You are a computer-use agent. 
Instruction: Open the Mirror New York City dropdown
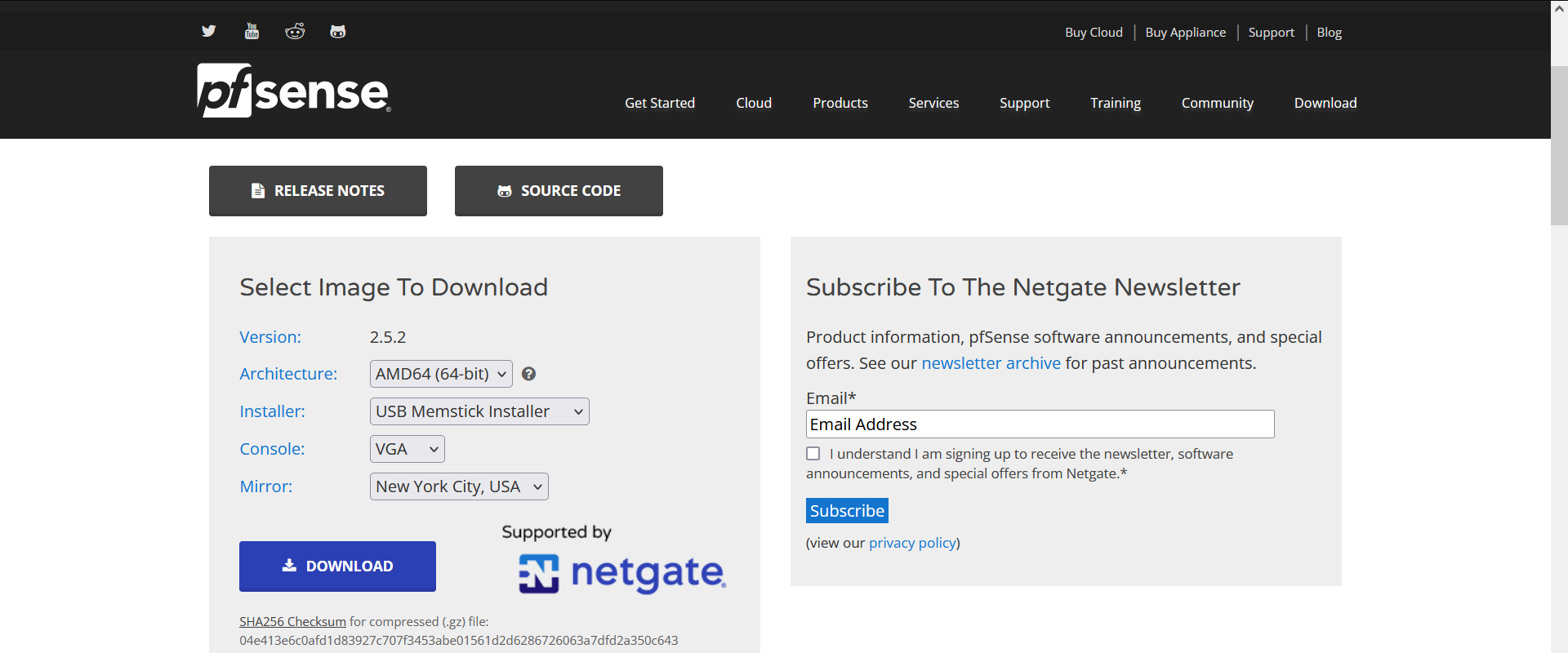pyautogui.click(x=459, y=486)
